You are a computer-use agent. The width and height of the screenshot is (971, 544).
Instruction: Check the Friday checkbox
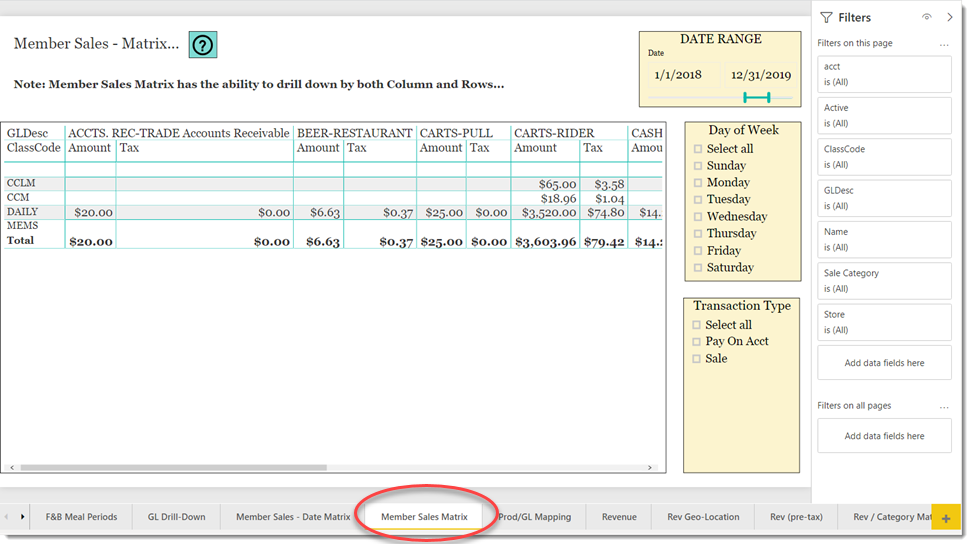point(698,251)
